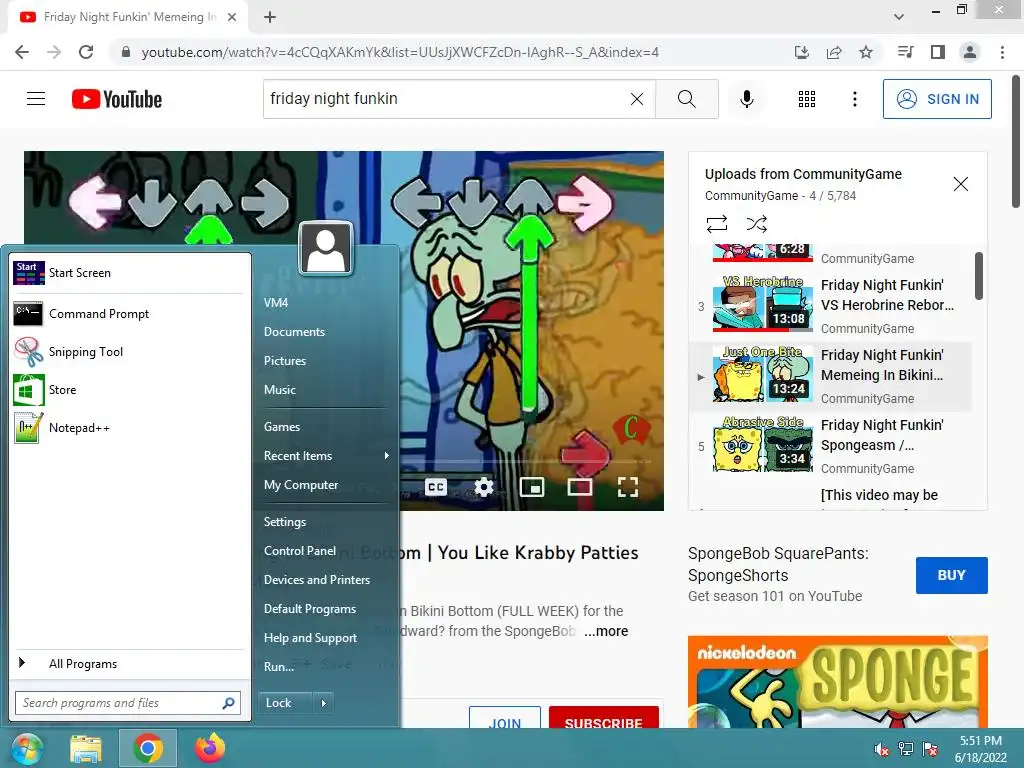
Task: Open the Lock options arrow
Action: point(323,703)
